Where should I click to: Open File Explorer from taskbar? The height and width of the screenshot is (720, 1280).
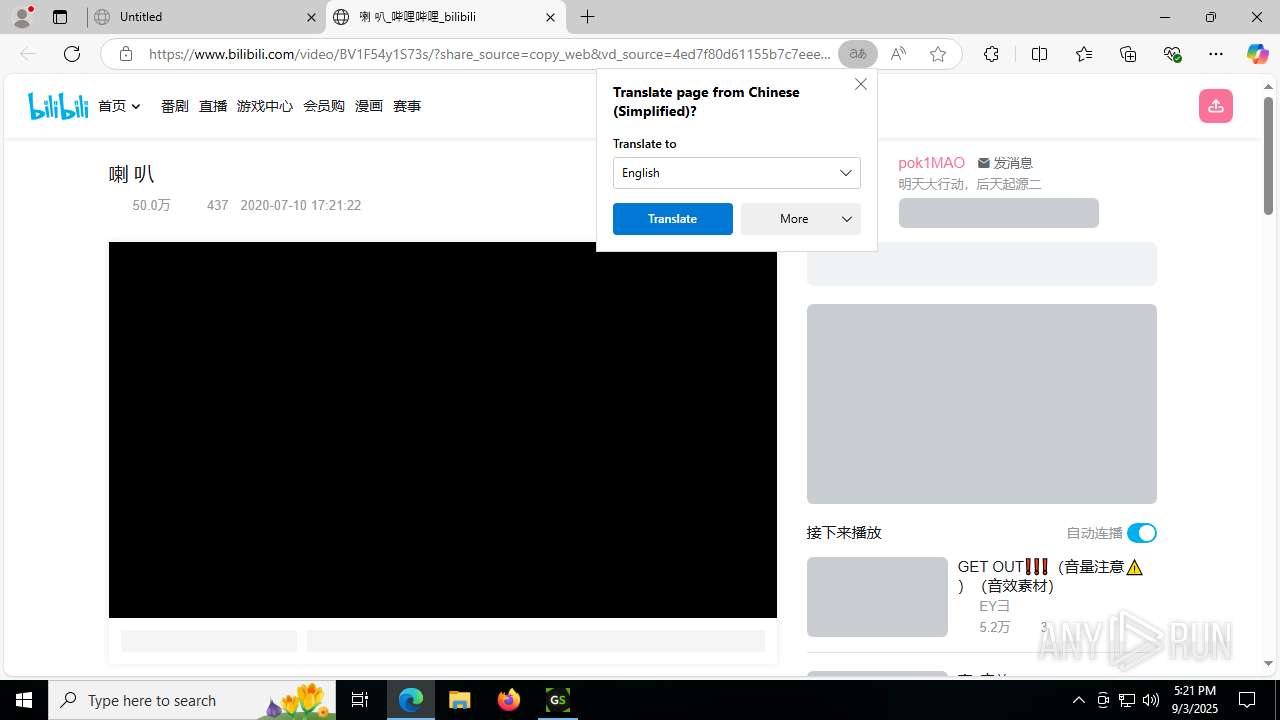pyautogui.click(x=460, y=700)
